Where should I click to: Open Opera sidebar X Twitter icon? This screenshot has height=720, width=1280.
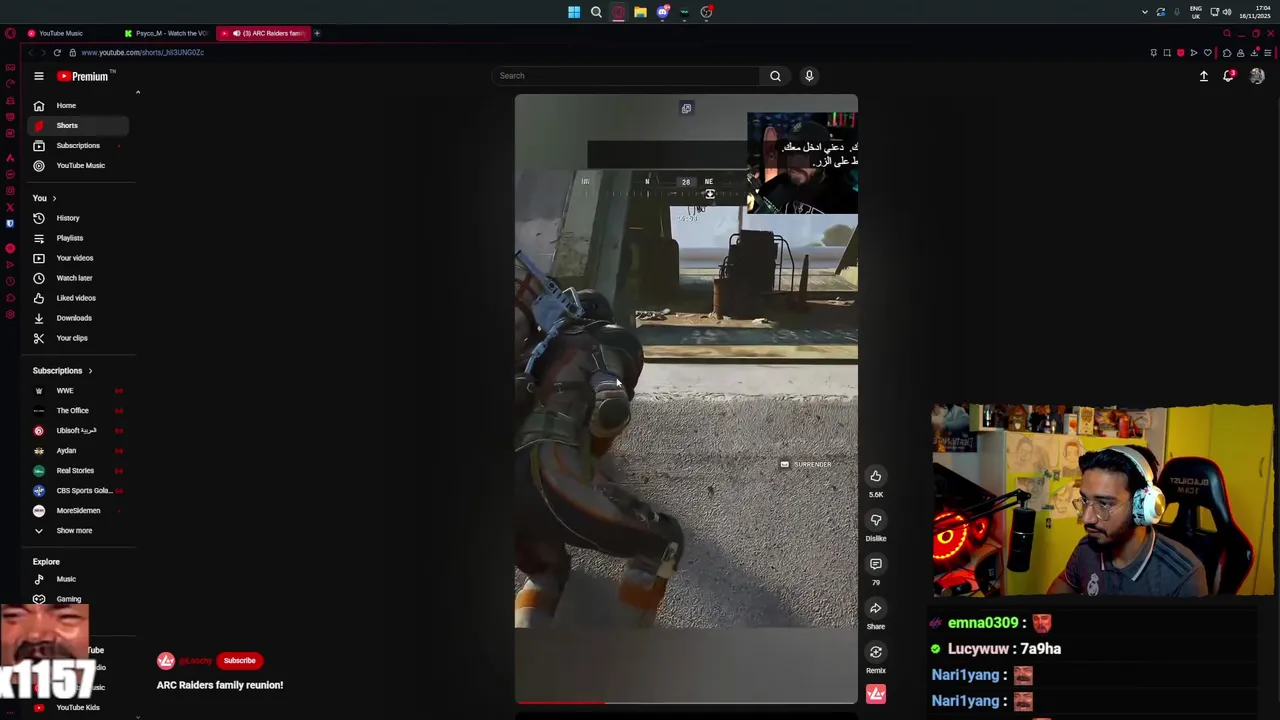pos(10,207)
